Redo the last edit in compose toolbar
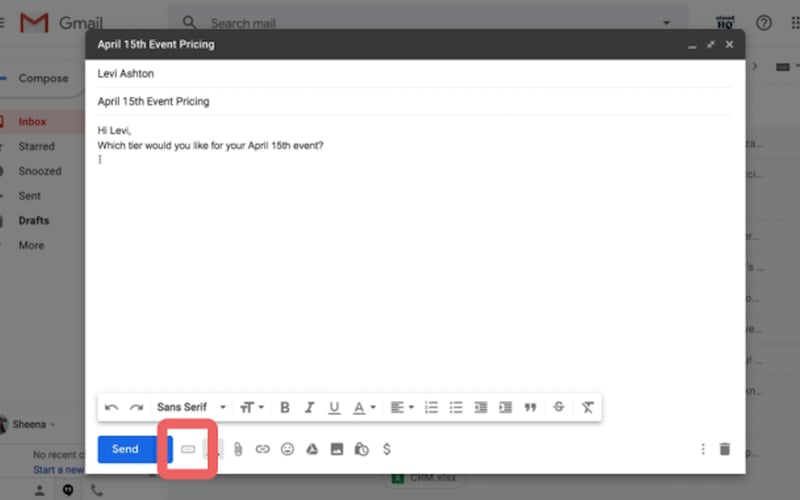This screenshot has height=500, width=800. (x=136, y=407)
